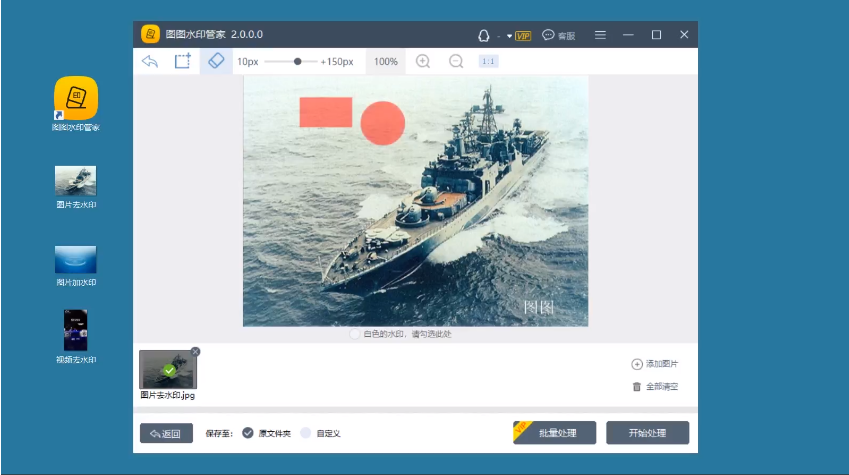Screen dimensions: 849x475
Task: Zoom in with the magnifier plus icon
Action: [x=423, y=61]
